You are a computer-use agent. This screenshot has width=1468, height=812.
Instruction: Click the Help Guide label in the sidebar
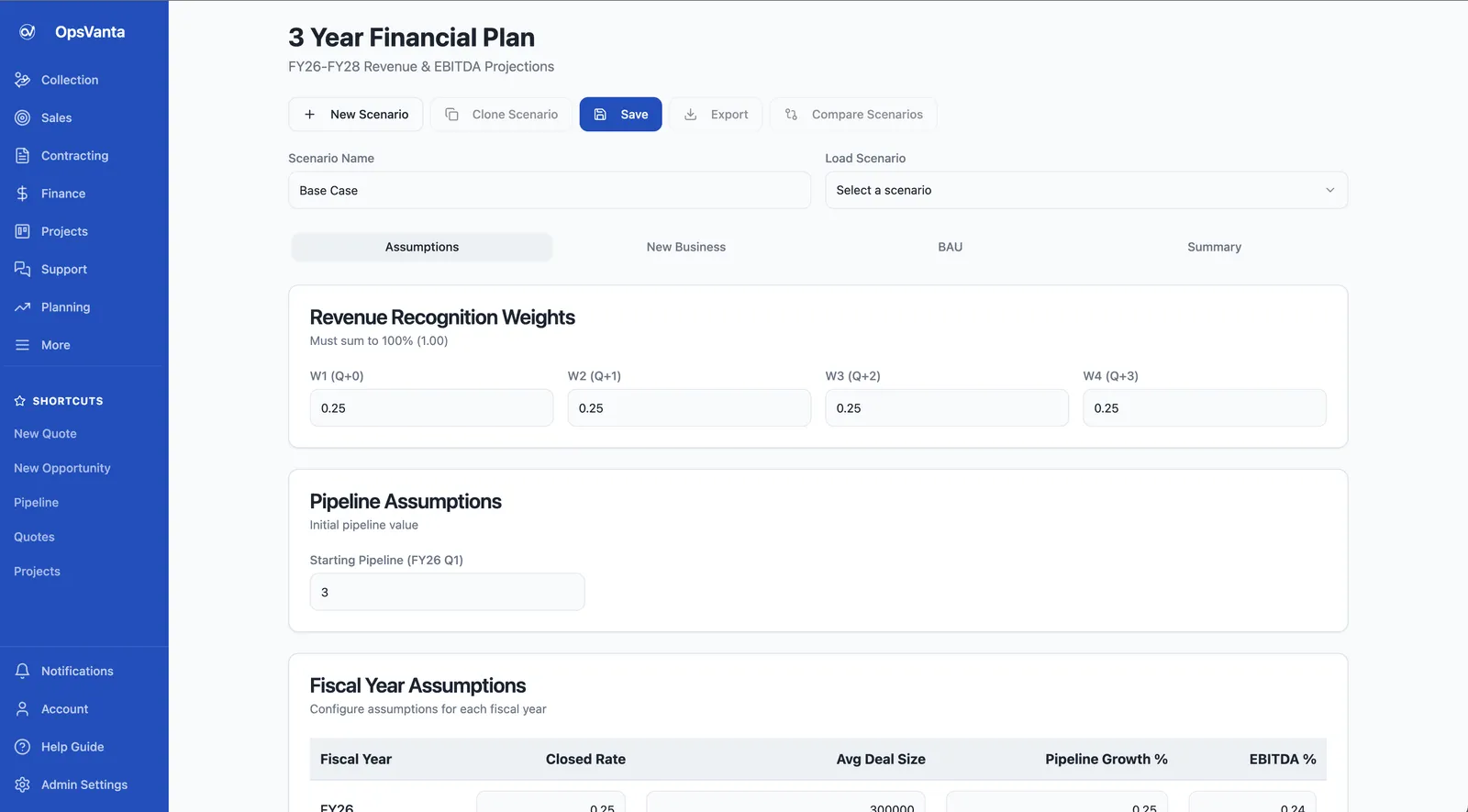72,747
